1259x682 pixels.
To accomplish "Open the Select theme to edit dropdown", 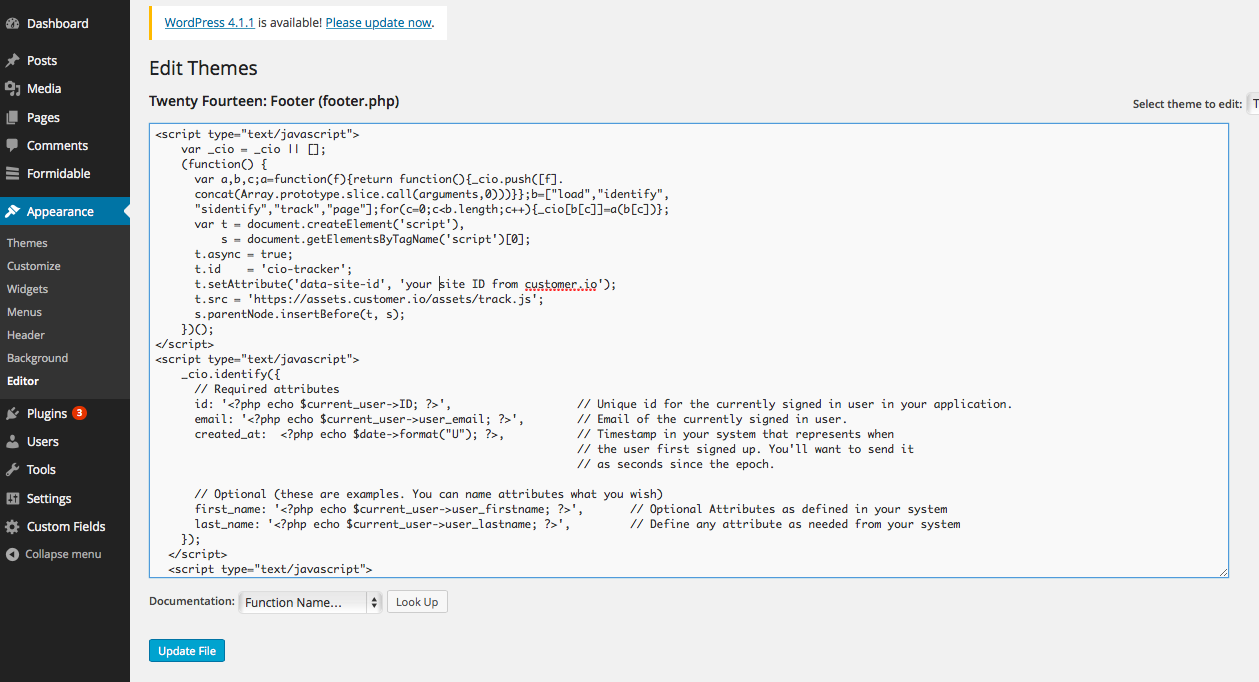I will point(1253,104).
